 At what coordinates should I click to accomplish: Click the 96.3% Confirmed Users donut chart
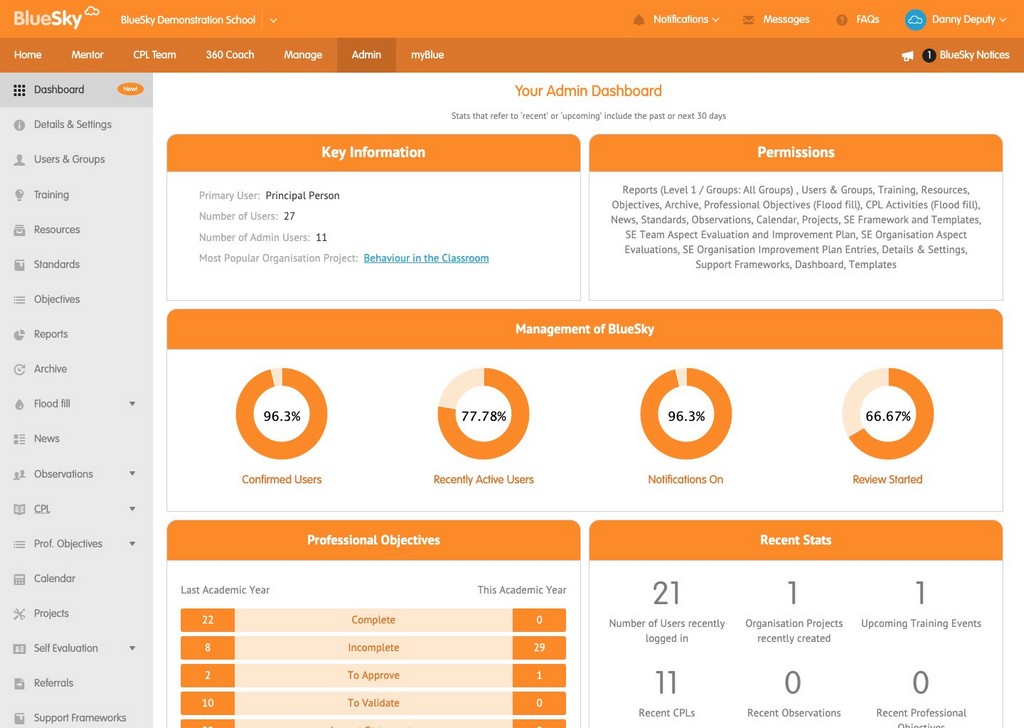click(x=281, y=414)
